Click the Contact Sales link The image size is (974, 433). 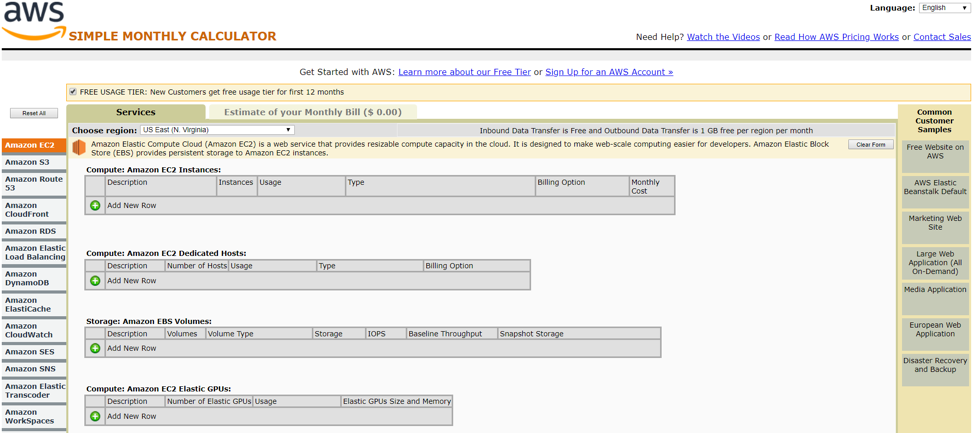(942, 37)
